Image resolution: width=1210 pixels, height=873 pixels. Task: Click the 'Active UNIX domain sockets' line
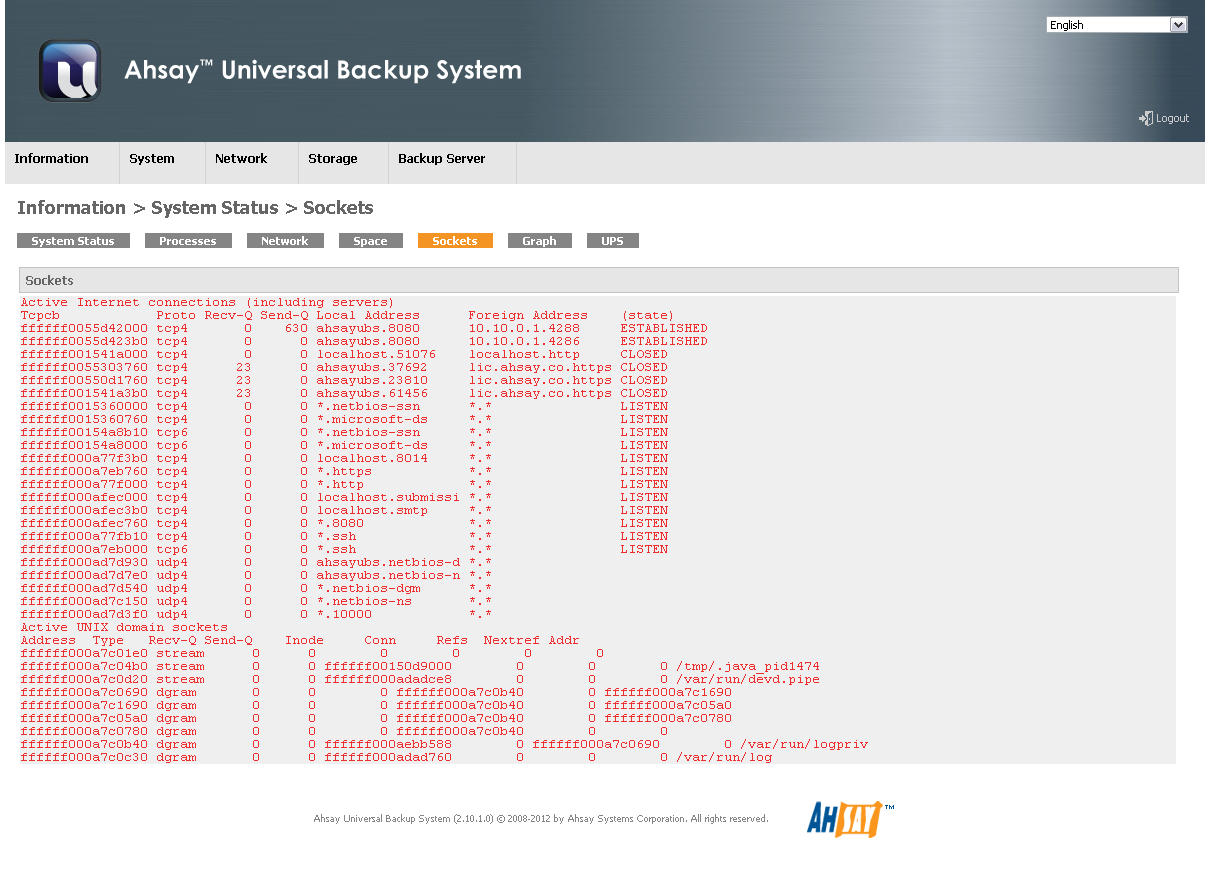pos(124,627)
